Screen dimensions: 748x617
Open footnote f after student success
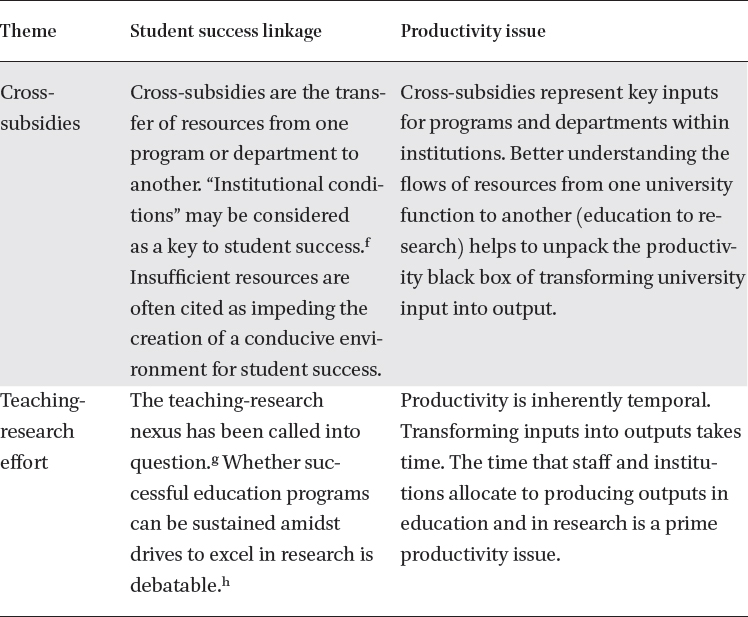click(x=368, y=242)
